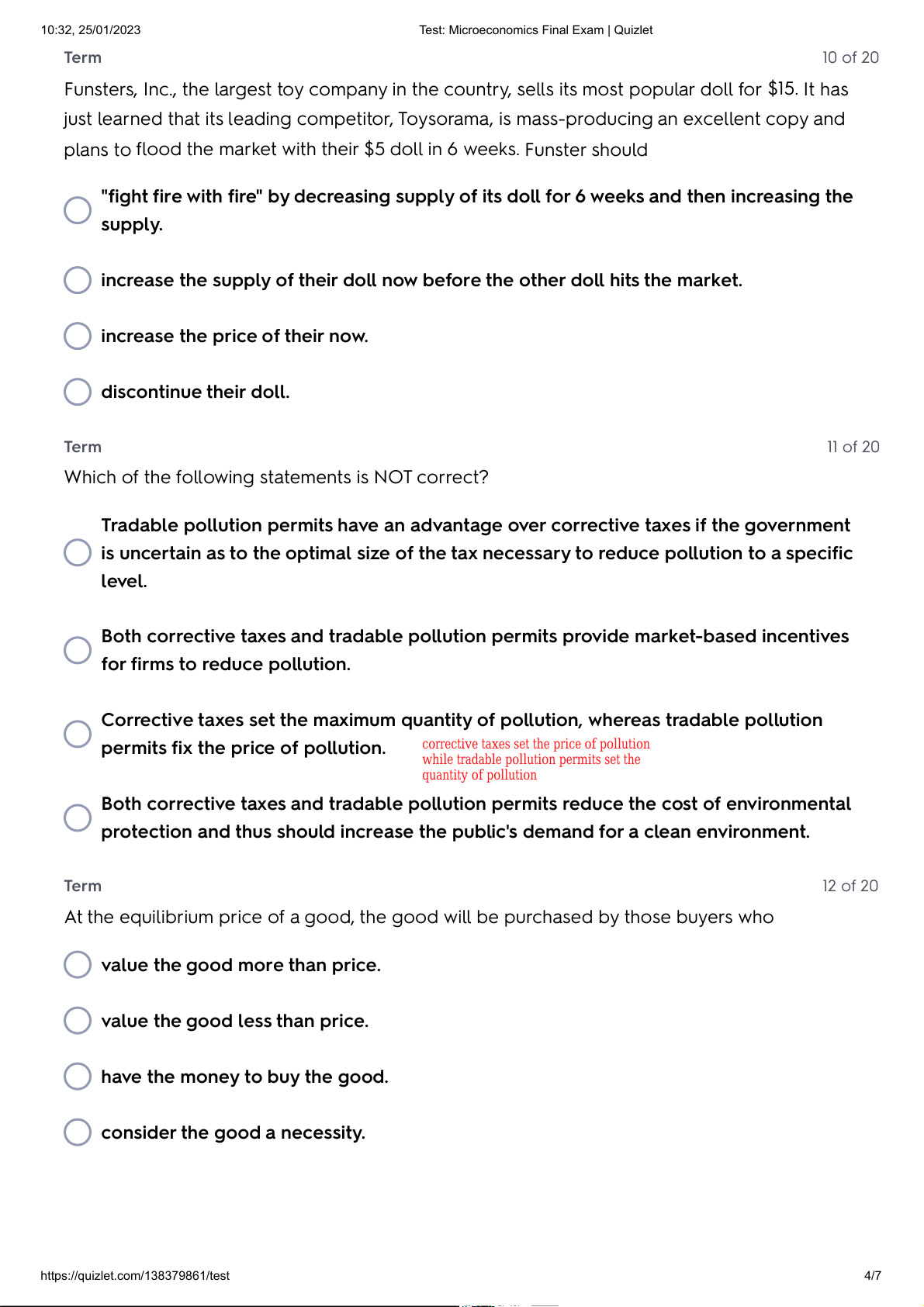
Task: Pick the "discontinue their doll" option
Action: (78, 392)
